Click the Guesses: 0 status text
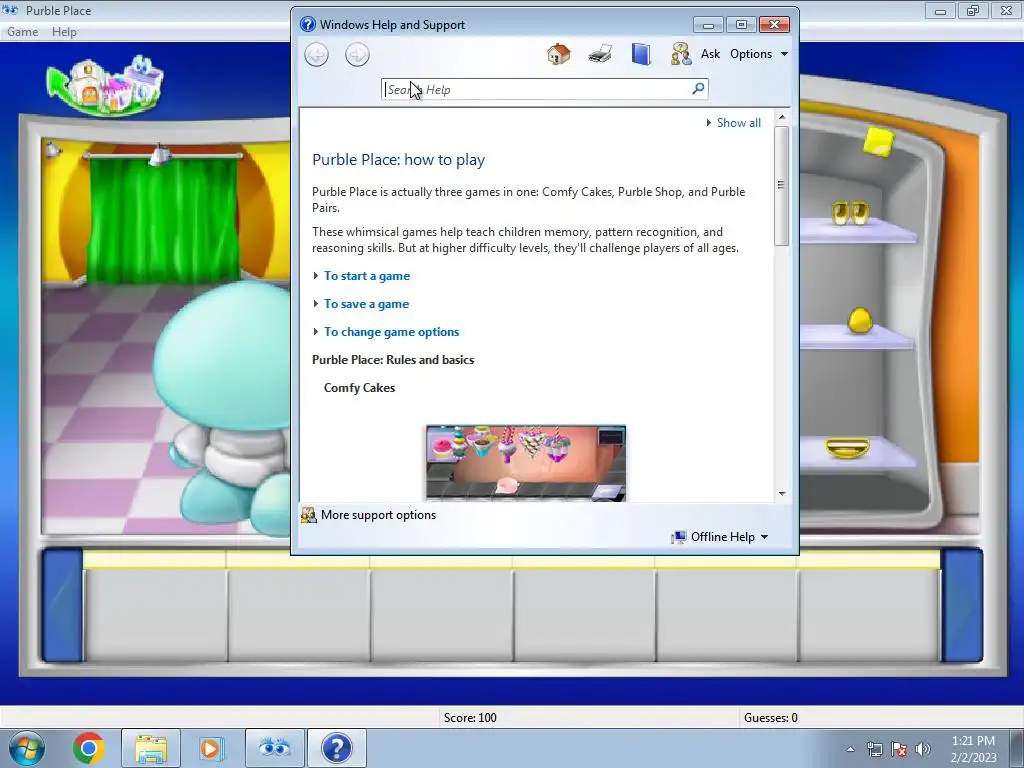The width and height of the screenshot is (1024, 768). pos(771,718)
